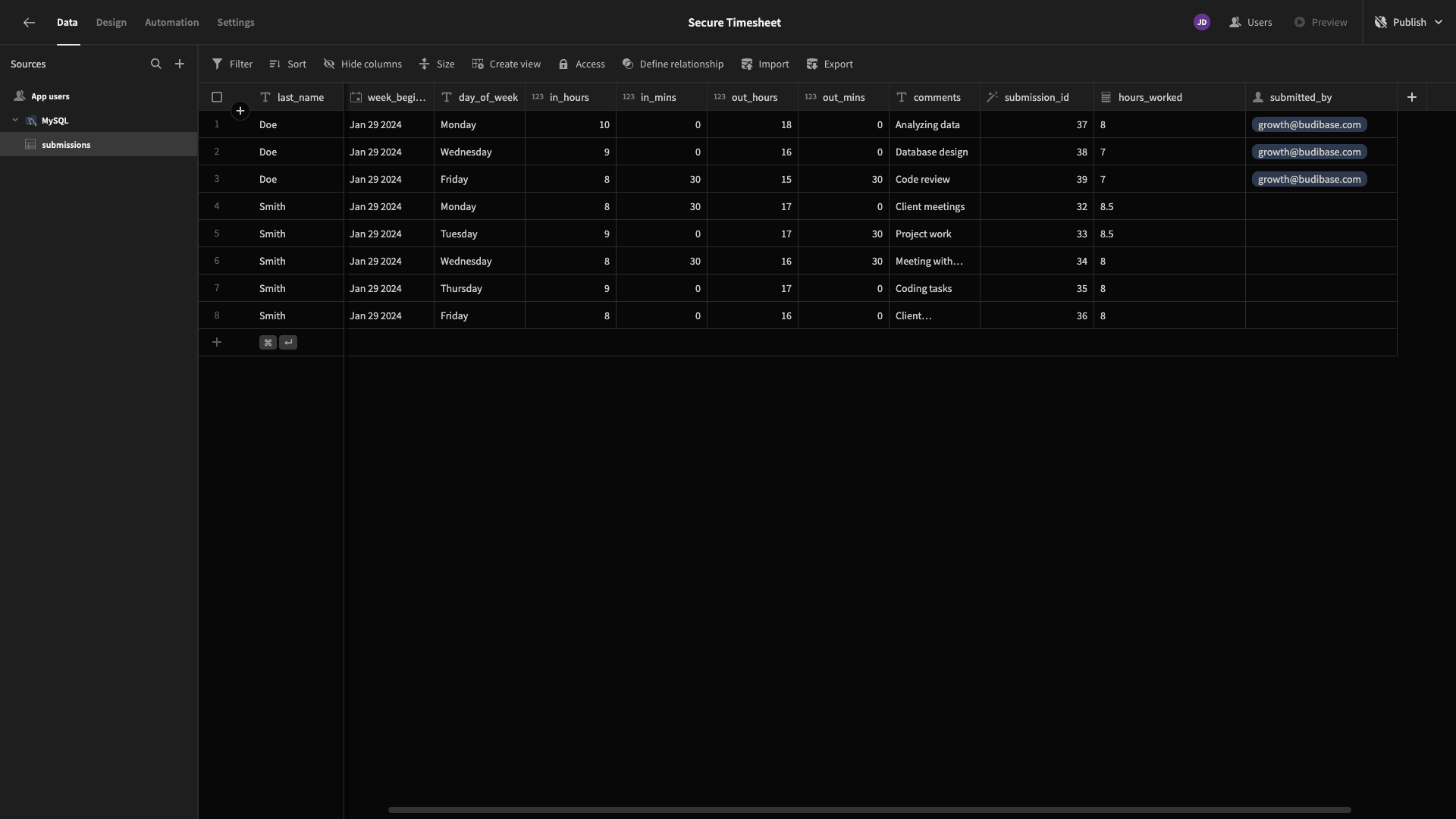Select the 'Project work' comment cell
This screenshot has height=819, width=1456.
pos(934,234)
